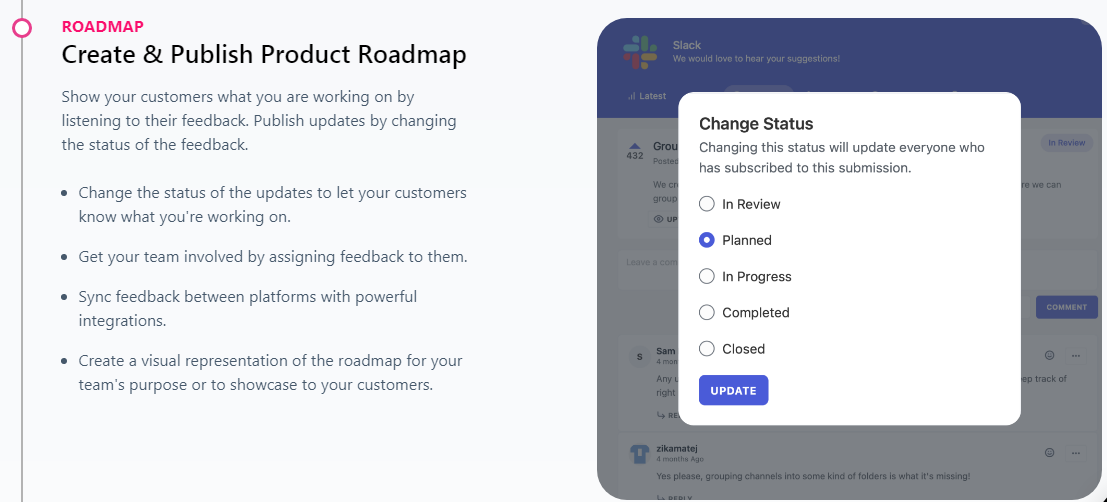Select the In Review radio option
Viewport: 1107px width, 502px height.
coord(707,204)
